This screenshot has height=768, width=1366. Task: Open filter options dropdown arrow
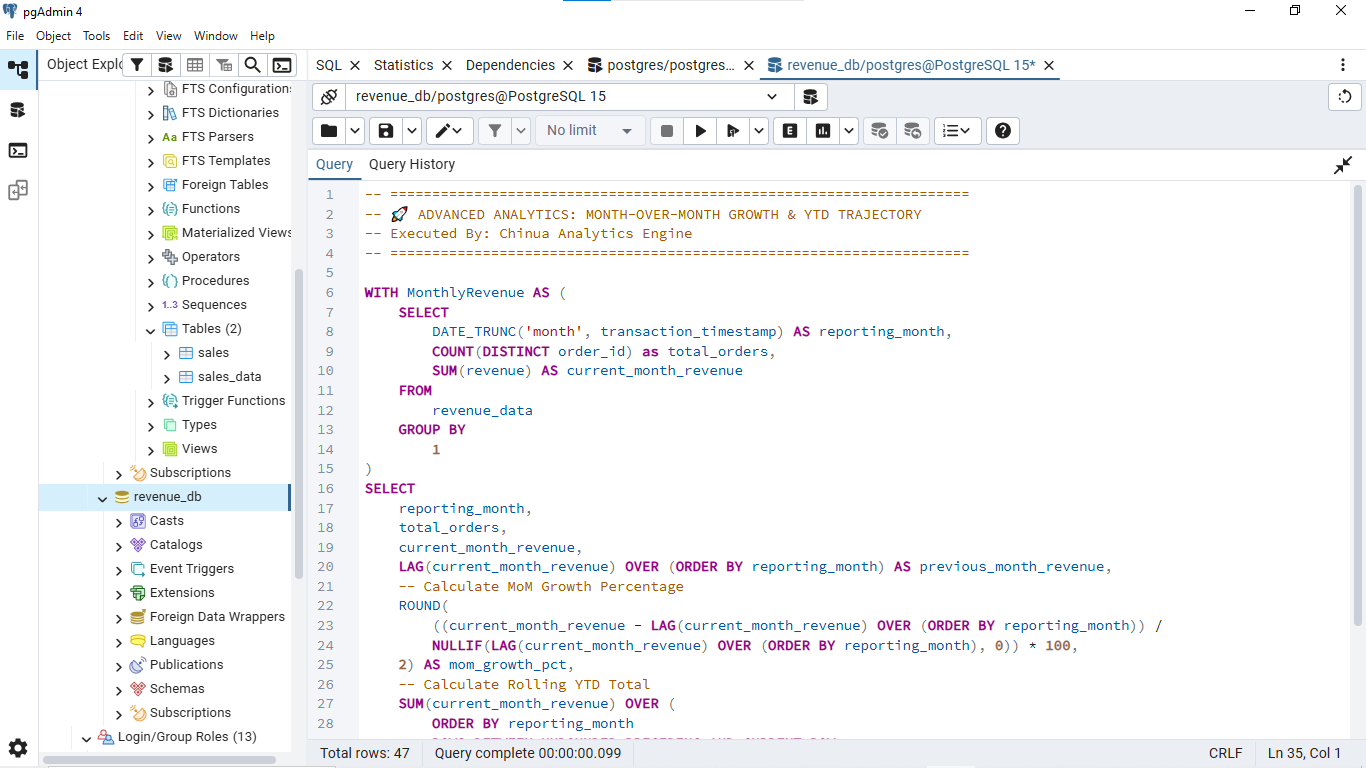coord(521,131)
